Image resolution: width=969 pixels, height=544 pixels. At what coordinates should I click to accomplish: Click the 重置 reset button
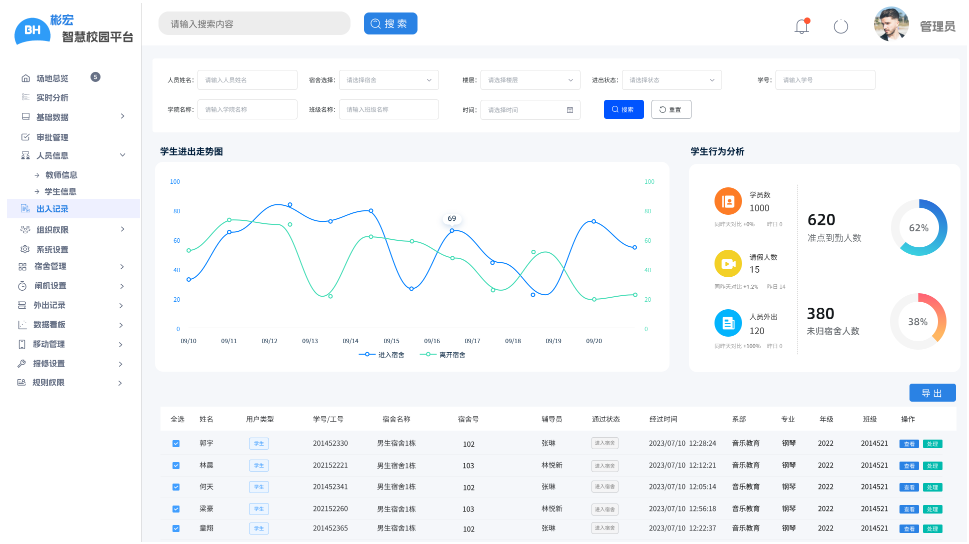[x=671, y=110]
